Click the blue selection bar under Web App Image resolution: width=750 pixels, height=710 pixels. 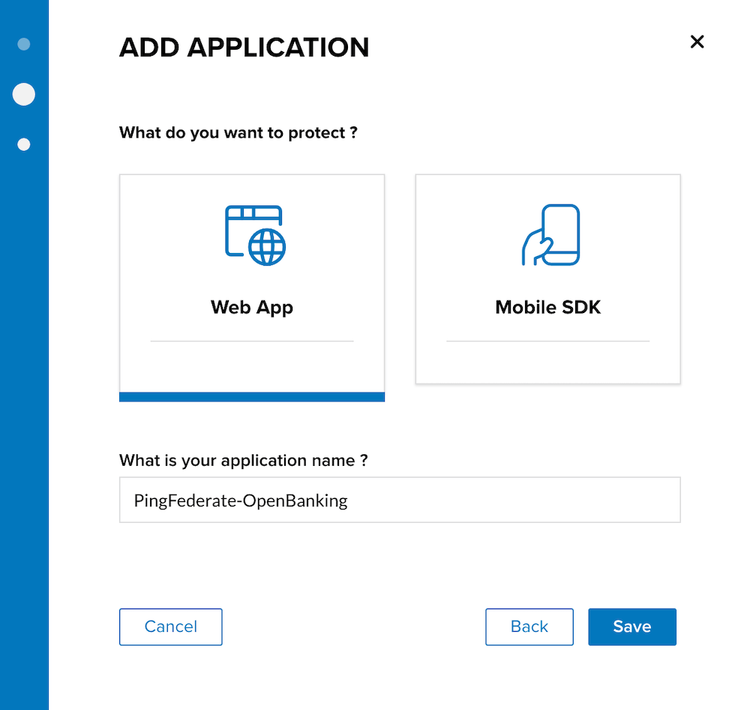coord(252,397)
